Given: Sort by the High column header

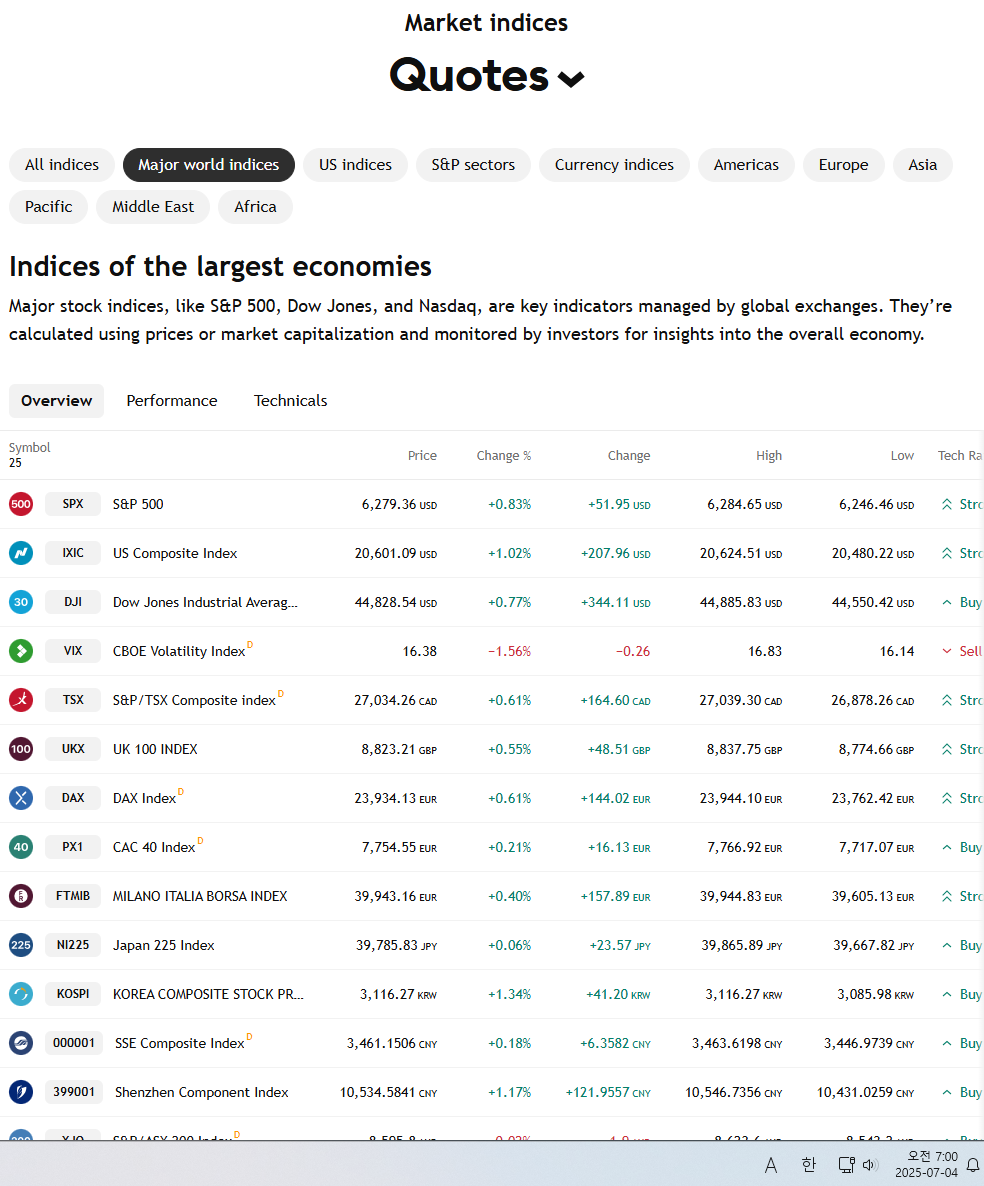Looking at the screenshot, I should coord(768,455).
